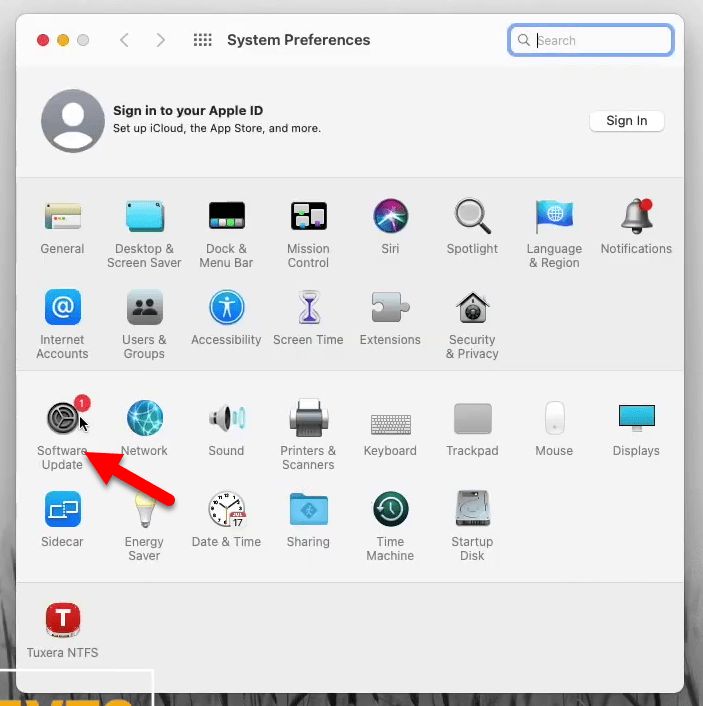Open Trackpad preferences
Screen dimensions: 703x706
(x=472, y=419)
